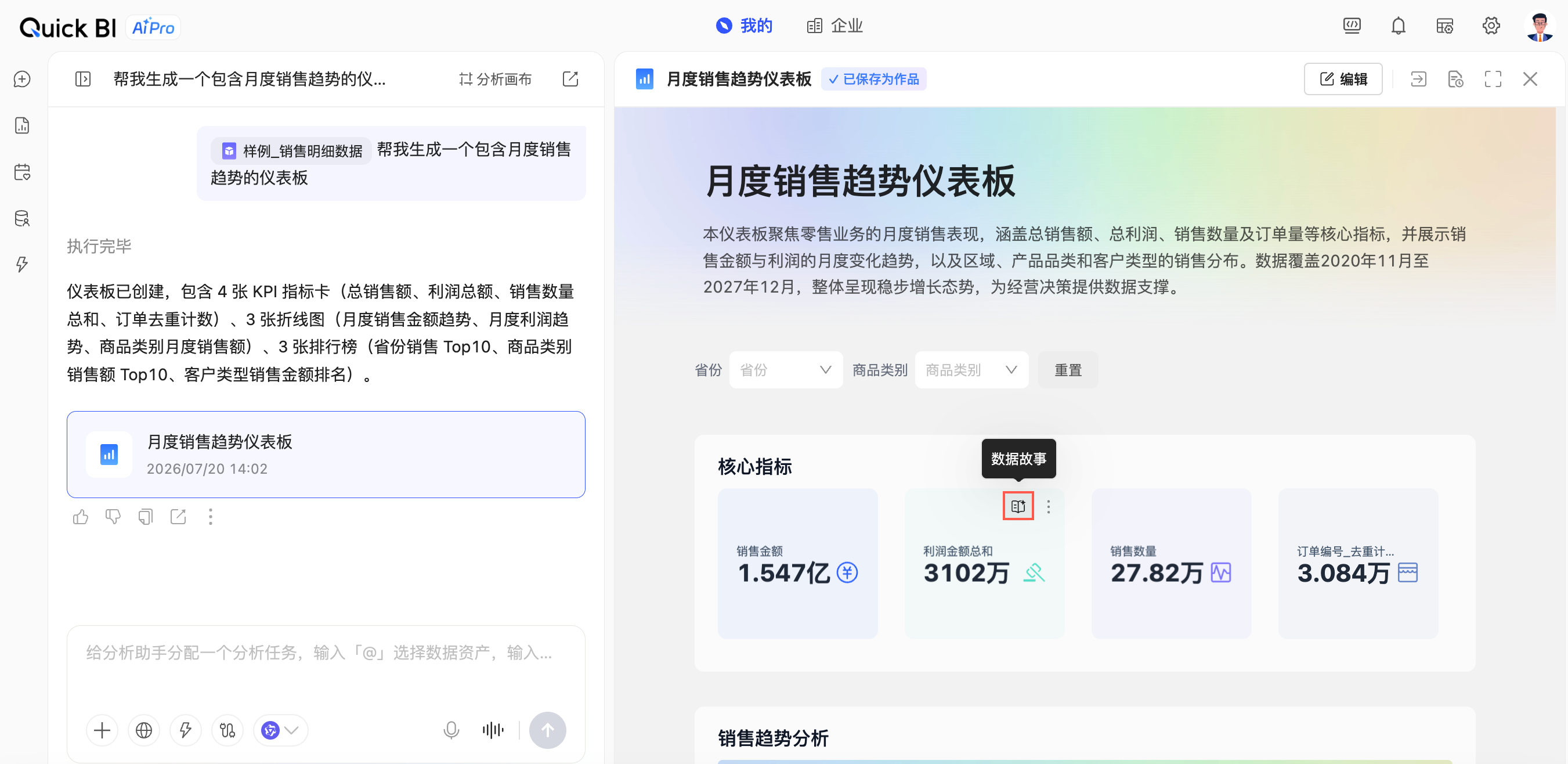This screenshot has height=764, width=1568.
Task: Like the assistant response
Action: tap(80, 517)
